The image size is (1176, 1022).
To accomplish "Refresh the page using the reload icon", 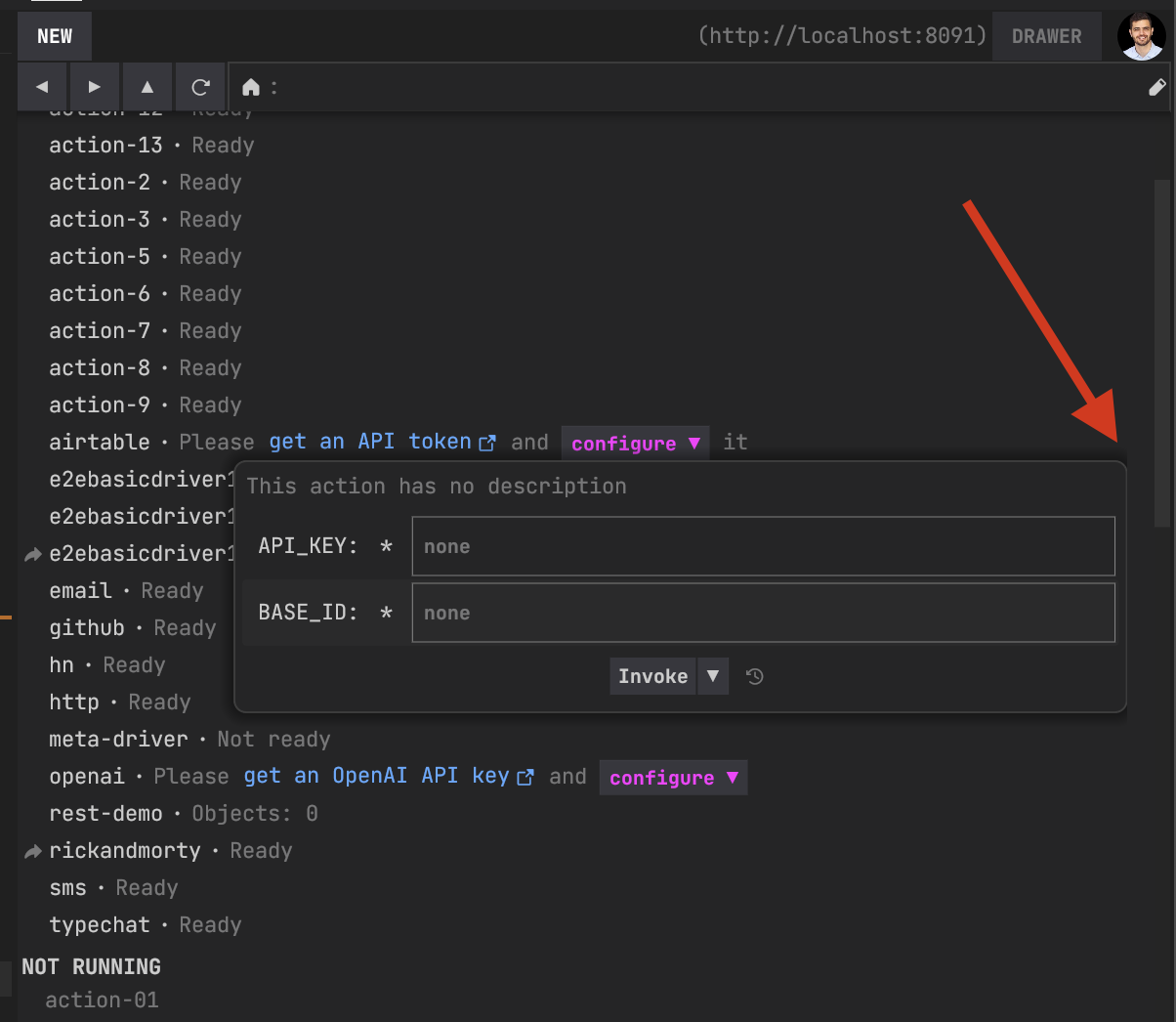I will point(199,86).
